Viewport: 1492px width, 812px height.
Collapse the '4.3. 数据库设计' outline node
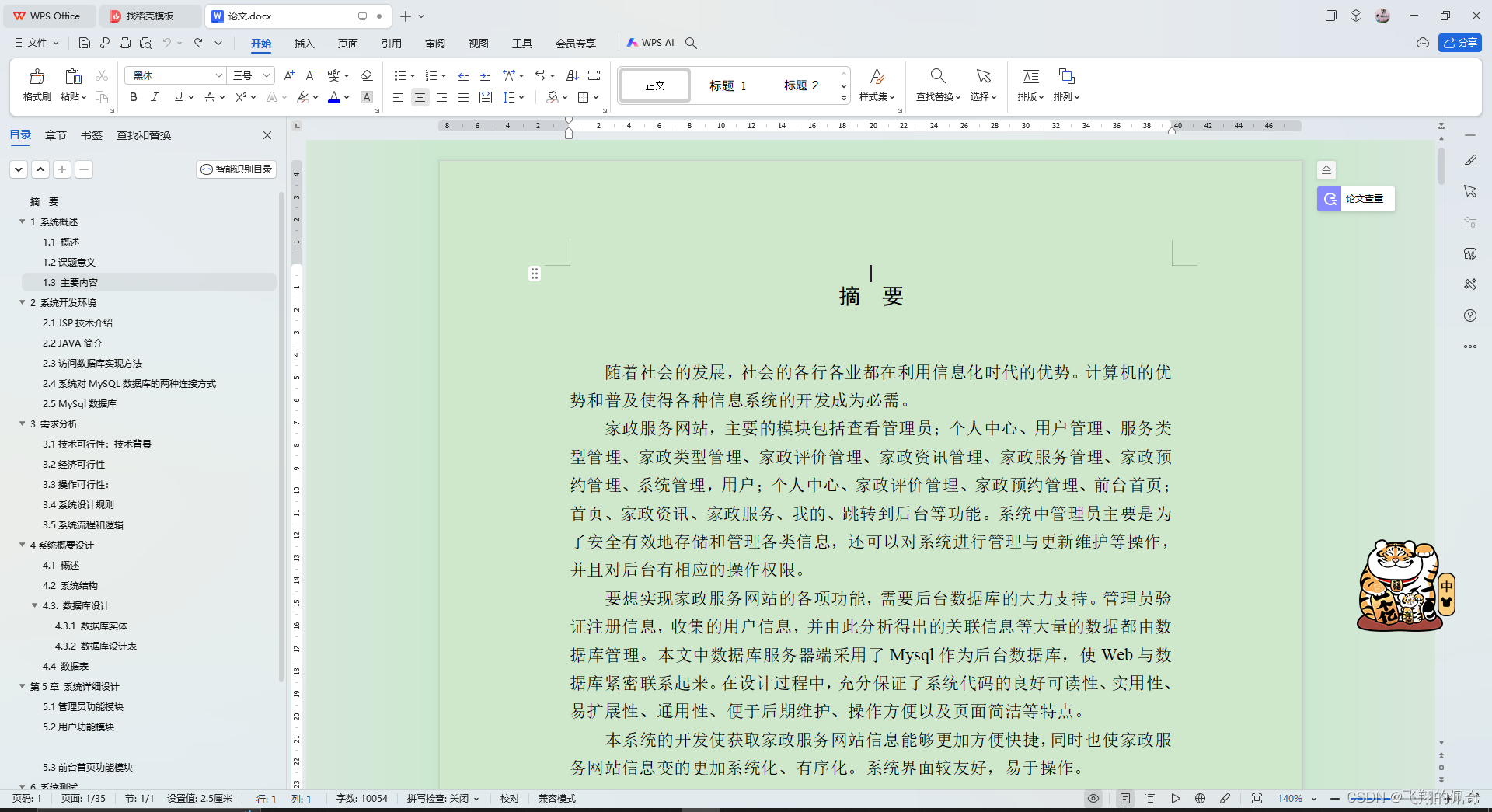(x=34, y=605)
